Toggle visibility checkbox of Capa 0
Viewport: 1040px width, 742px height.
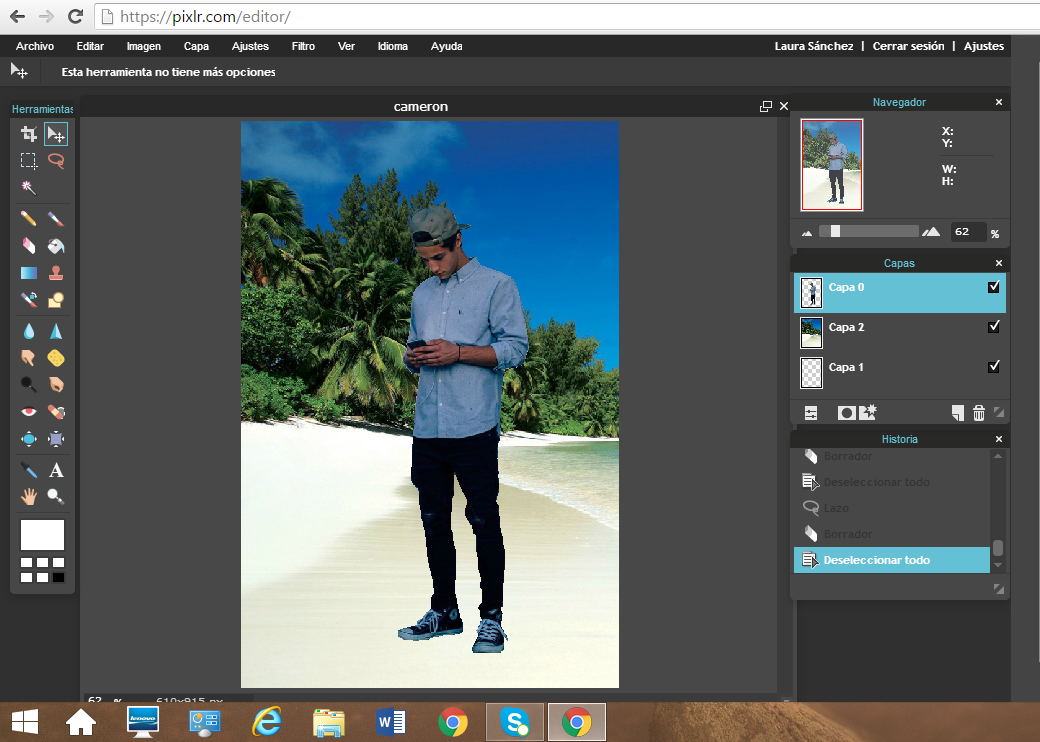[x=994, y=286]
